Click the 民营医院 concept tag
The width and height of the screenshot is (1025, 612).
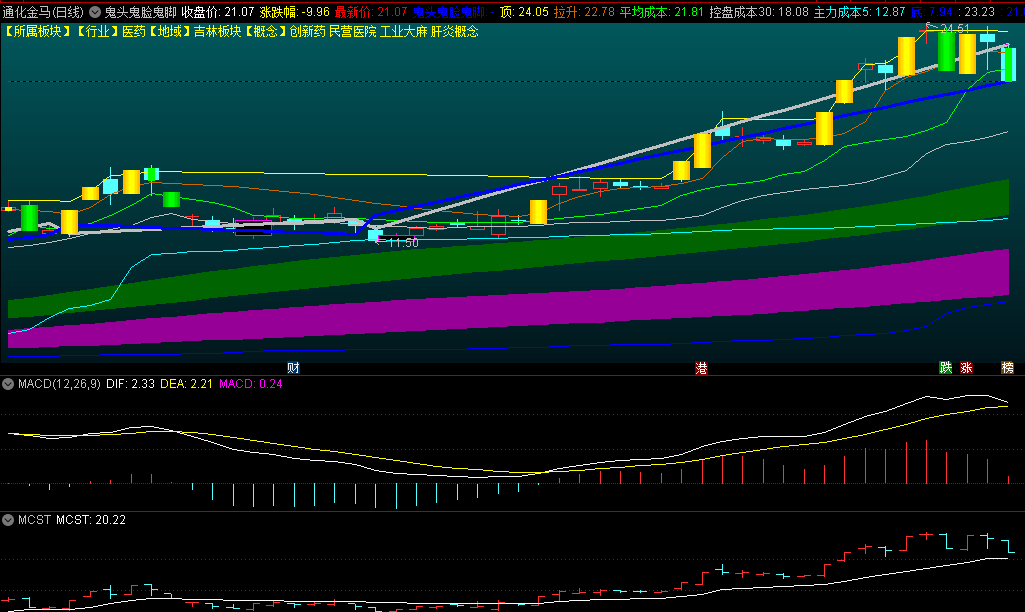tap(352, 31)
